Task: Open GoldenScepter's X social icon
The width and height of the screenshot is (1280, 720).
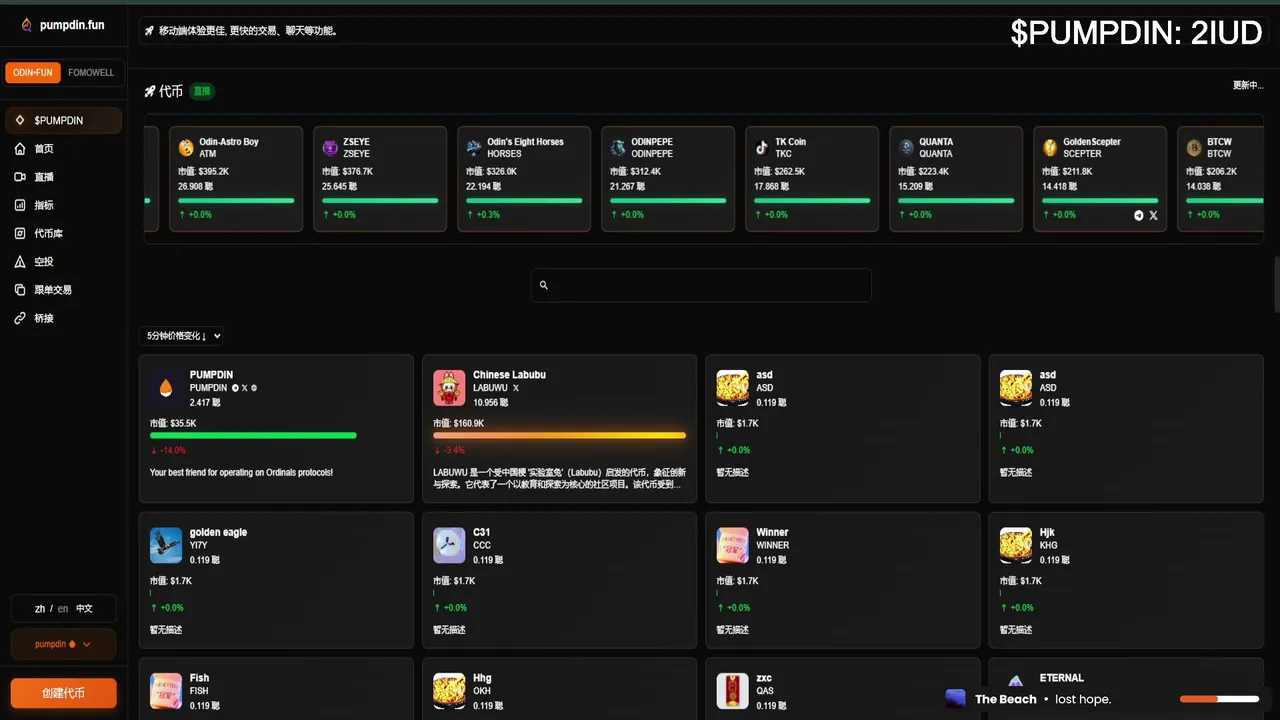Action: pos(1153,215)
